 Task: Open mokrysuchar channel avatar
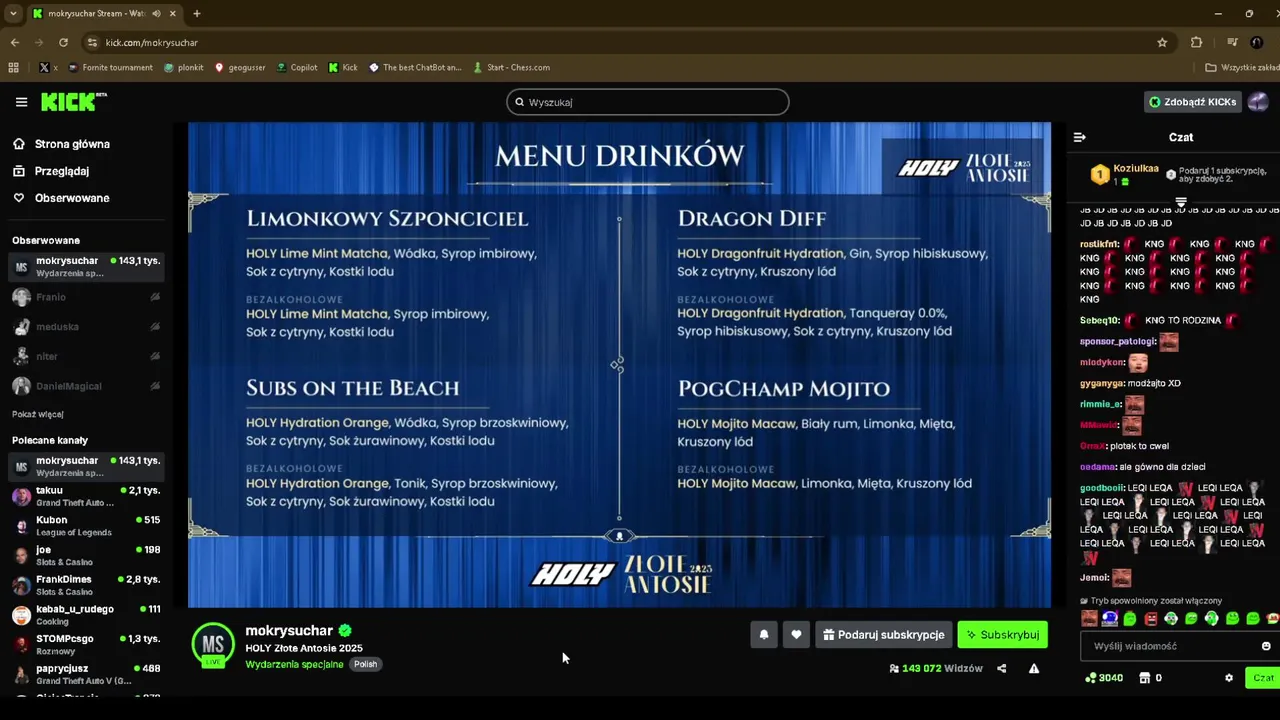[x=213, y=645]
